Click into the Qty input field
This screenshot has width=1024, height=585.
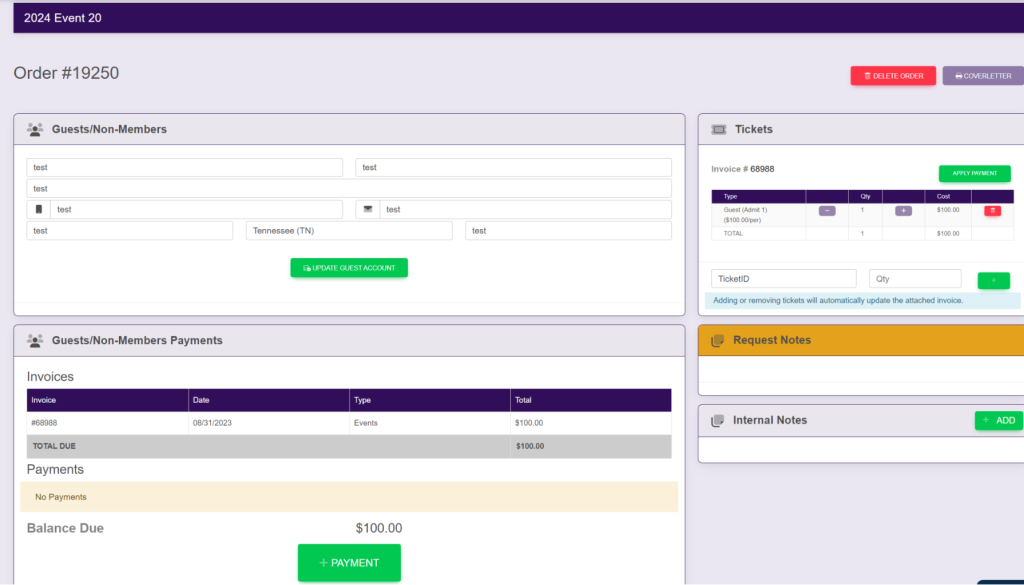click(x=915, y=279)
